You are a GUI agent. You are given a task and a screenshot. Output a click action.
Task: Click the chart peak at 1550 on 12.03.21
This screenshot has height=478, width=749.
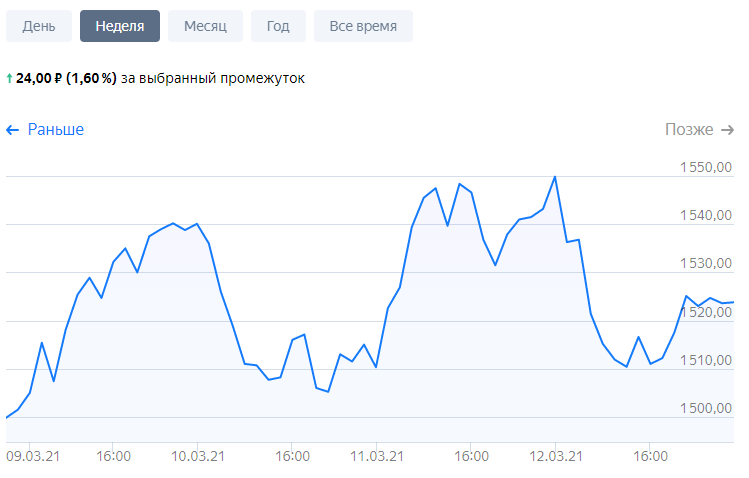click(555, 177)
